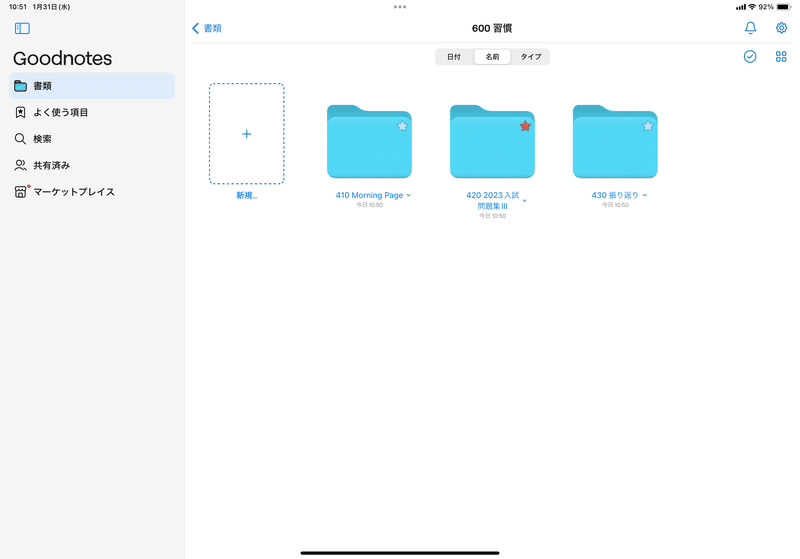800x559 pixels.
Task: Toggle the sidebar panel icon
Action: tap(22, 28)
